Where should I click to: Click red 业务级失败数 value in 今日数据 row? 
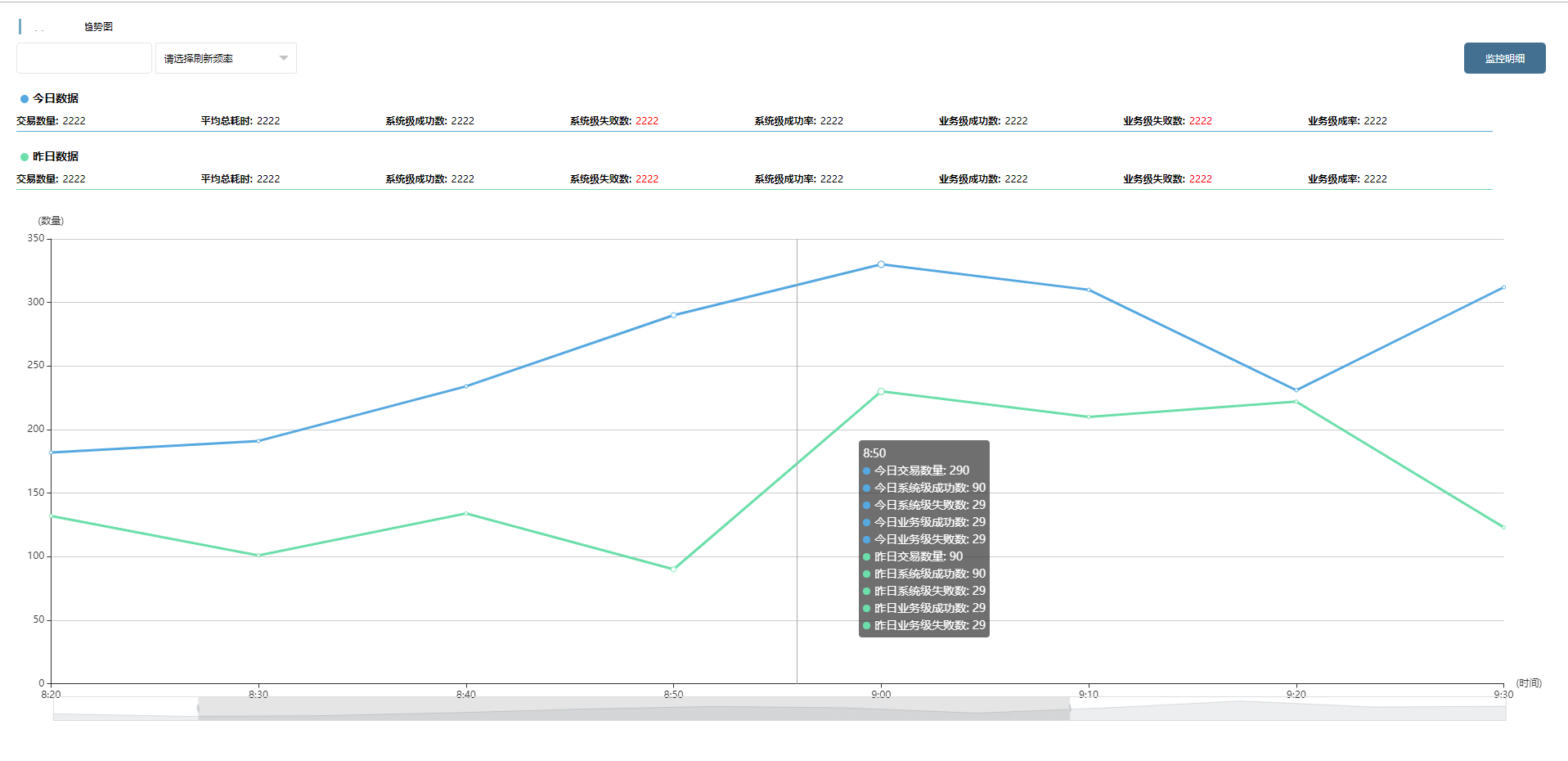(x=1201, y=121)
